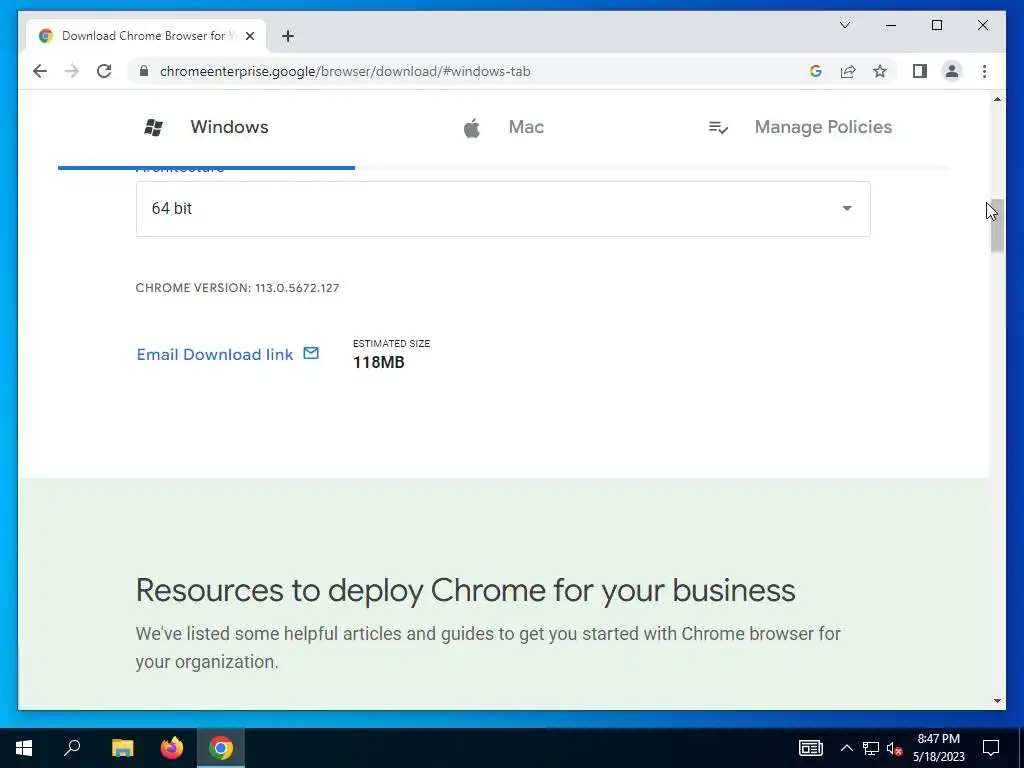Open the Chrome profile menu
This screenshot has height=768, width=1024.
click(952, 71)
